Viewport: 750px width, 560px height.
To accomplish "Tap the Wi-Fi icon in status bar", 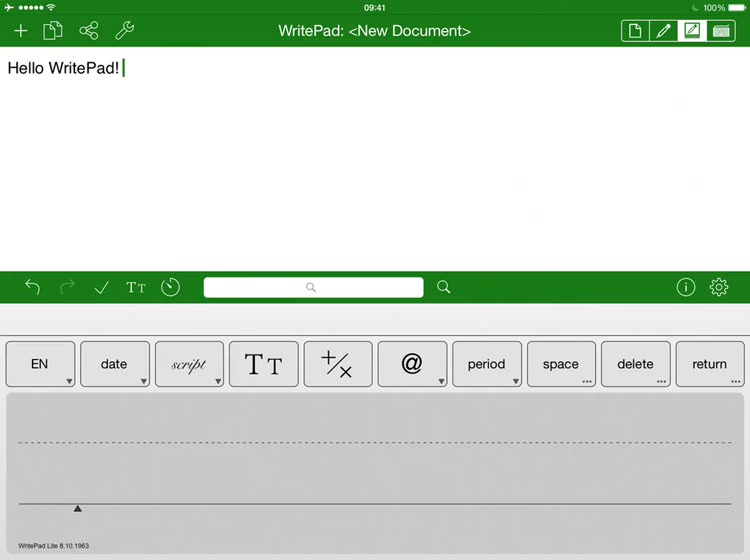I will point(51,7).
